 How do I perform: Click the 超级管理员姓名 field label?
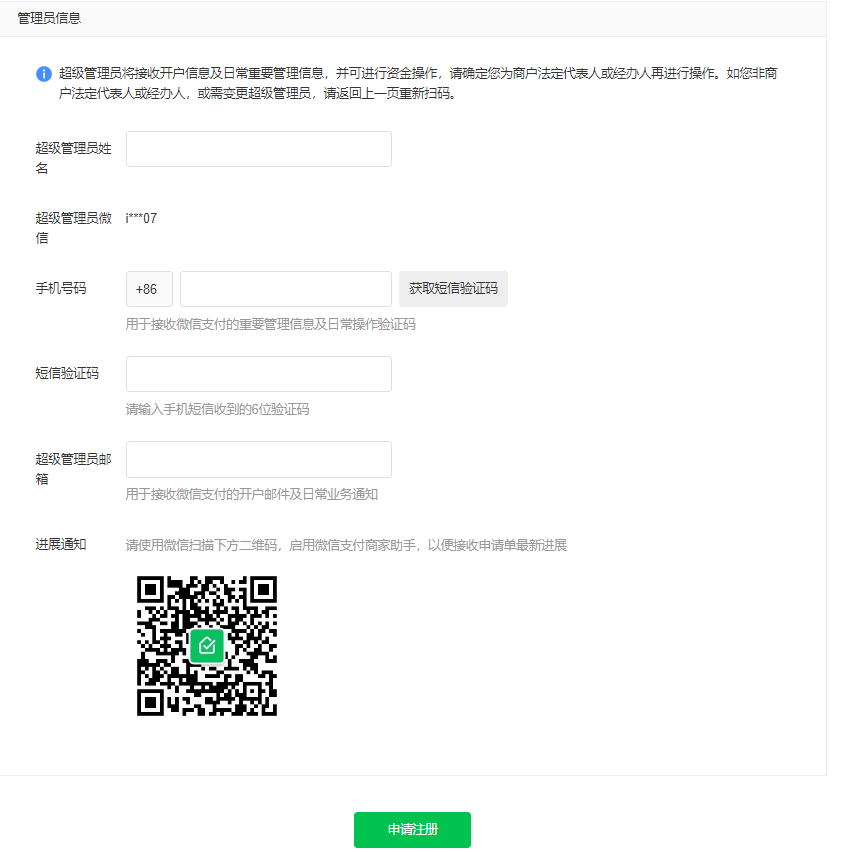tap(74, 158)
